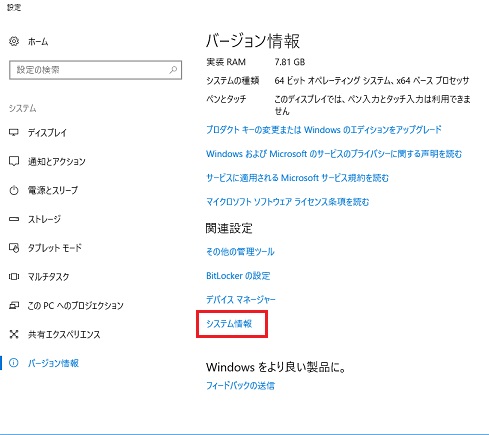Select the Display monitor icon
The height and width of the screenshot is (435, 489).
click(14, 133)
